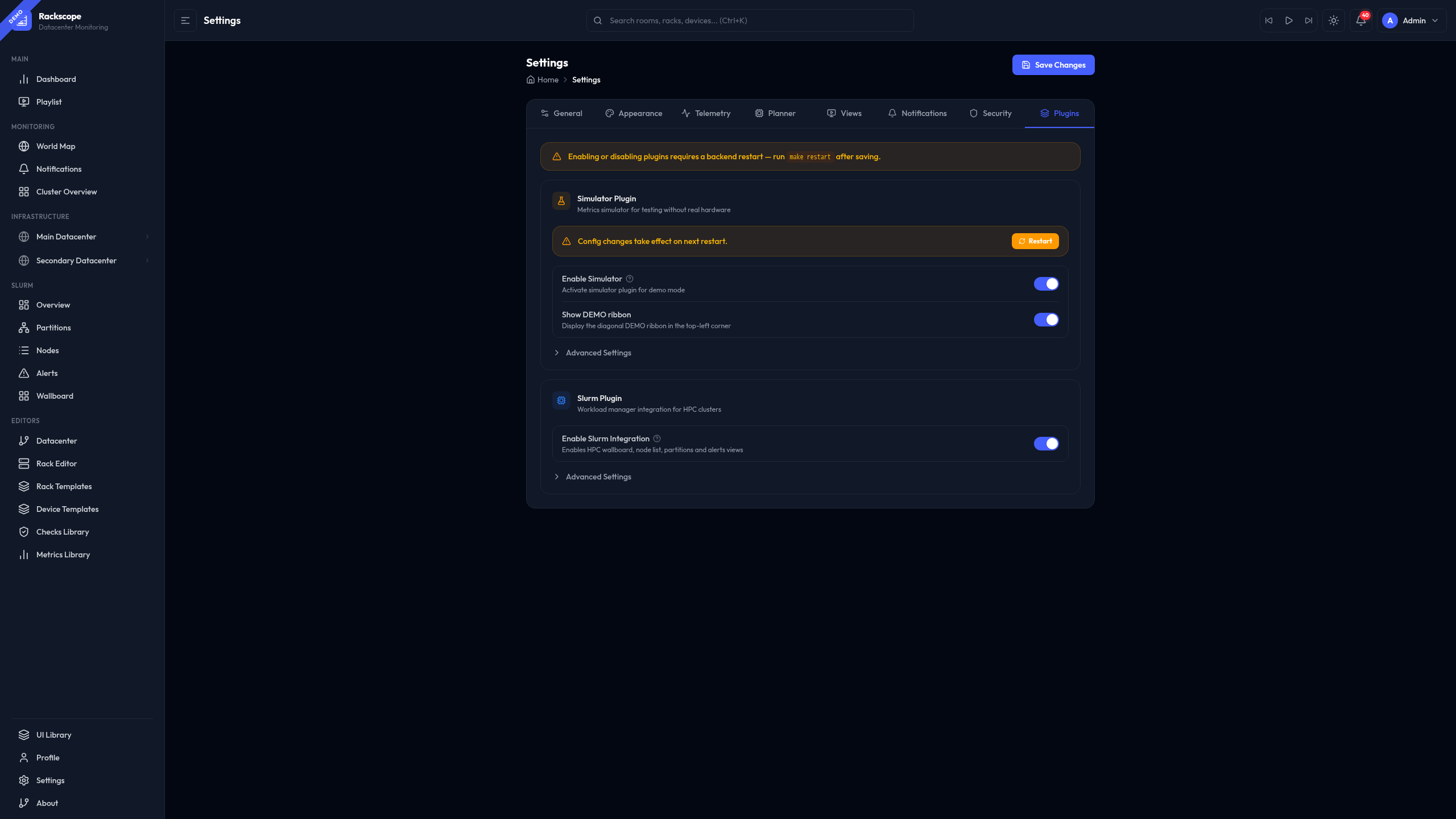Toggle the sidebar with the hamburger icon
This screenshot has height=819, width=1456.
click(x=185, y=20)
